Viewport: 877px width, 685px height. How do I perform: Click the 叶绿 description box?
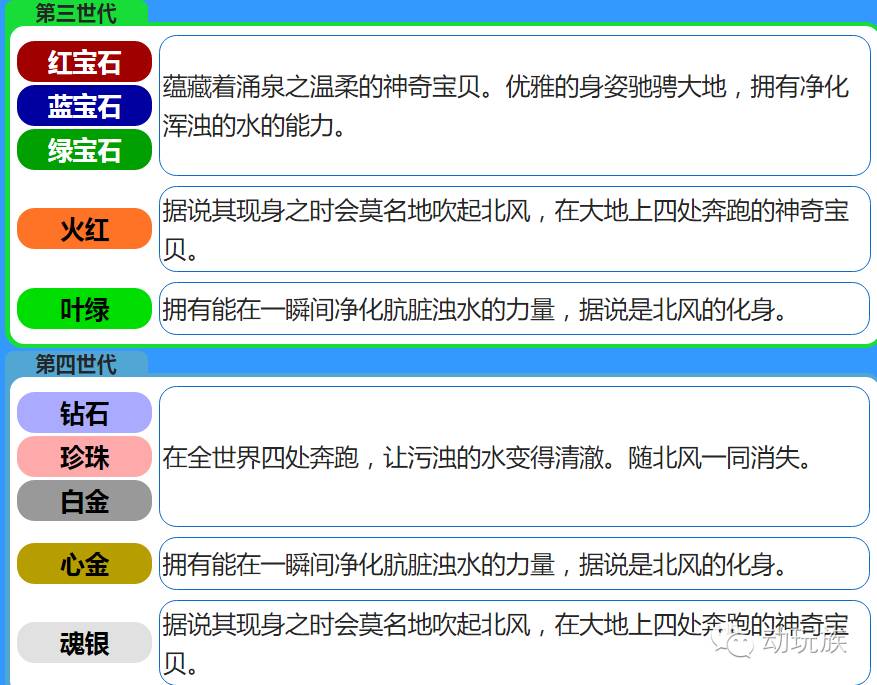point(510,308)
